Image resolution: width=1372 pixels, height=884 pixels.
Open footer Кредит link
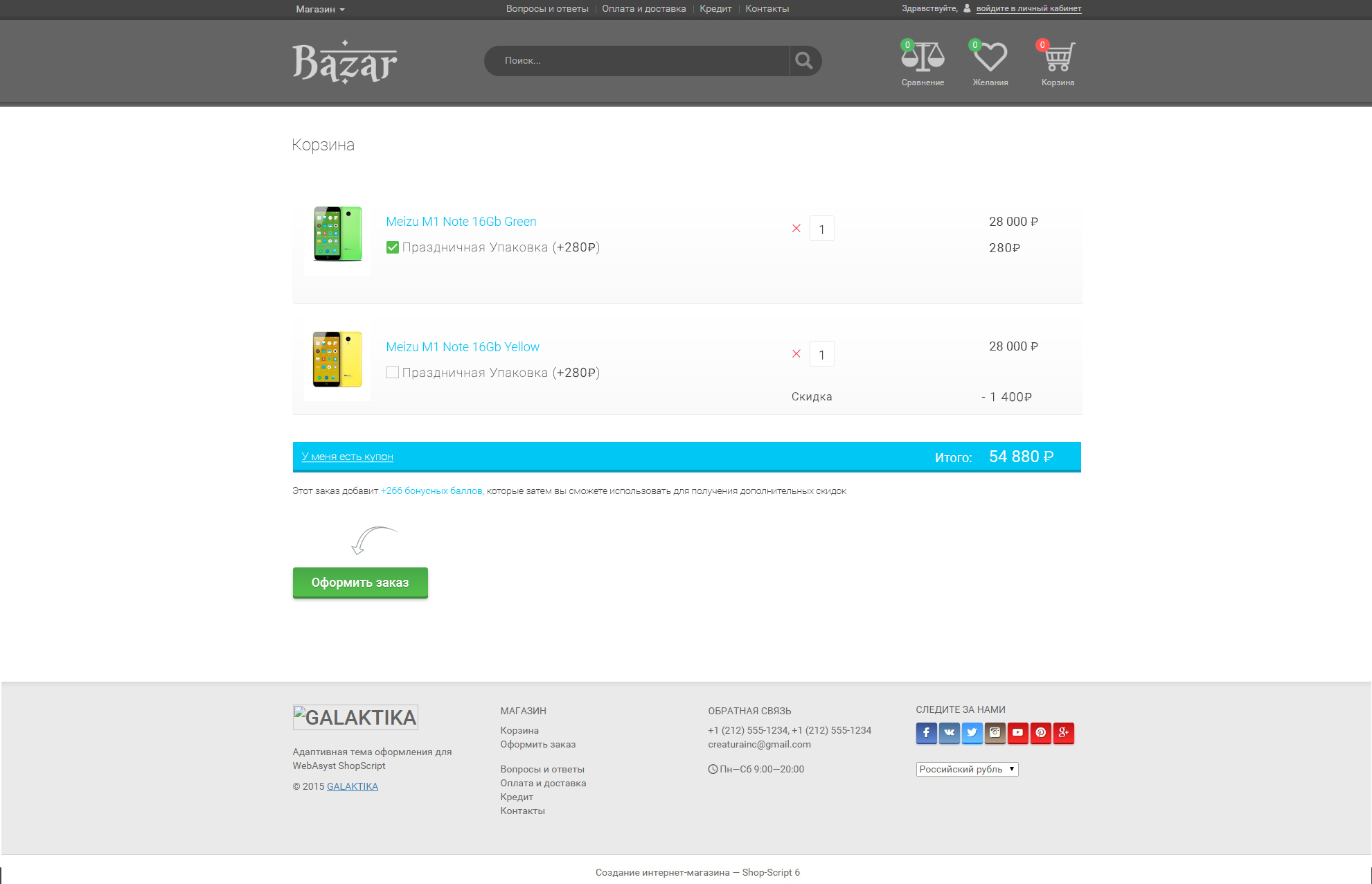click(x=517, y=797)
